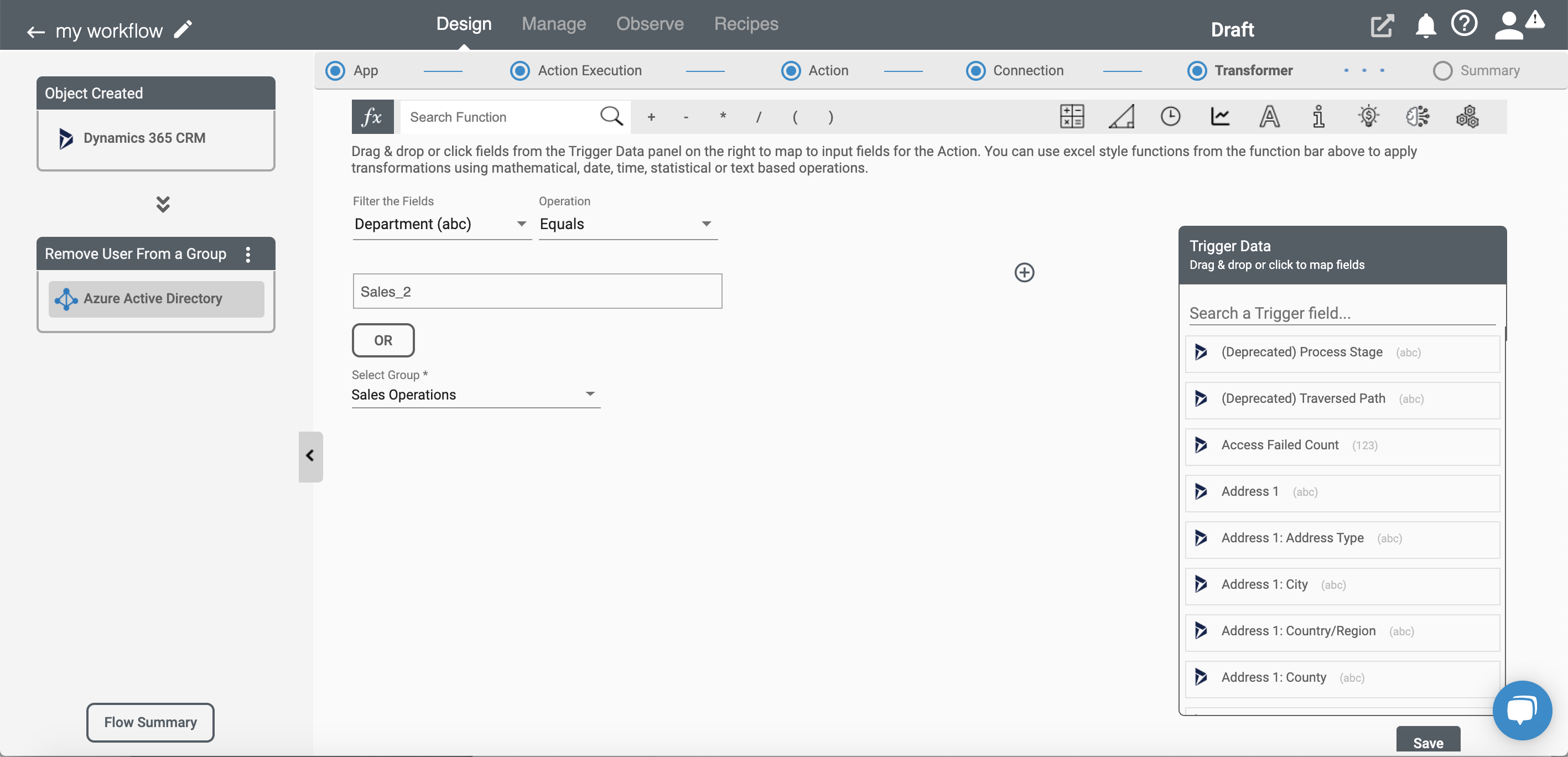
Task: Toggle the Summary step completion indicator
Action: point(1442,70)
